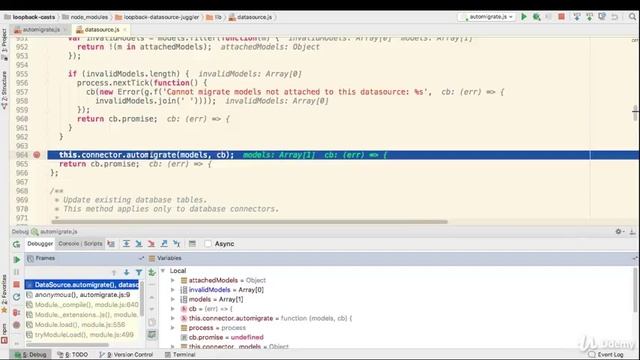Stop the running process with red square

pyautogui.click(x=561, y=17)
